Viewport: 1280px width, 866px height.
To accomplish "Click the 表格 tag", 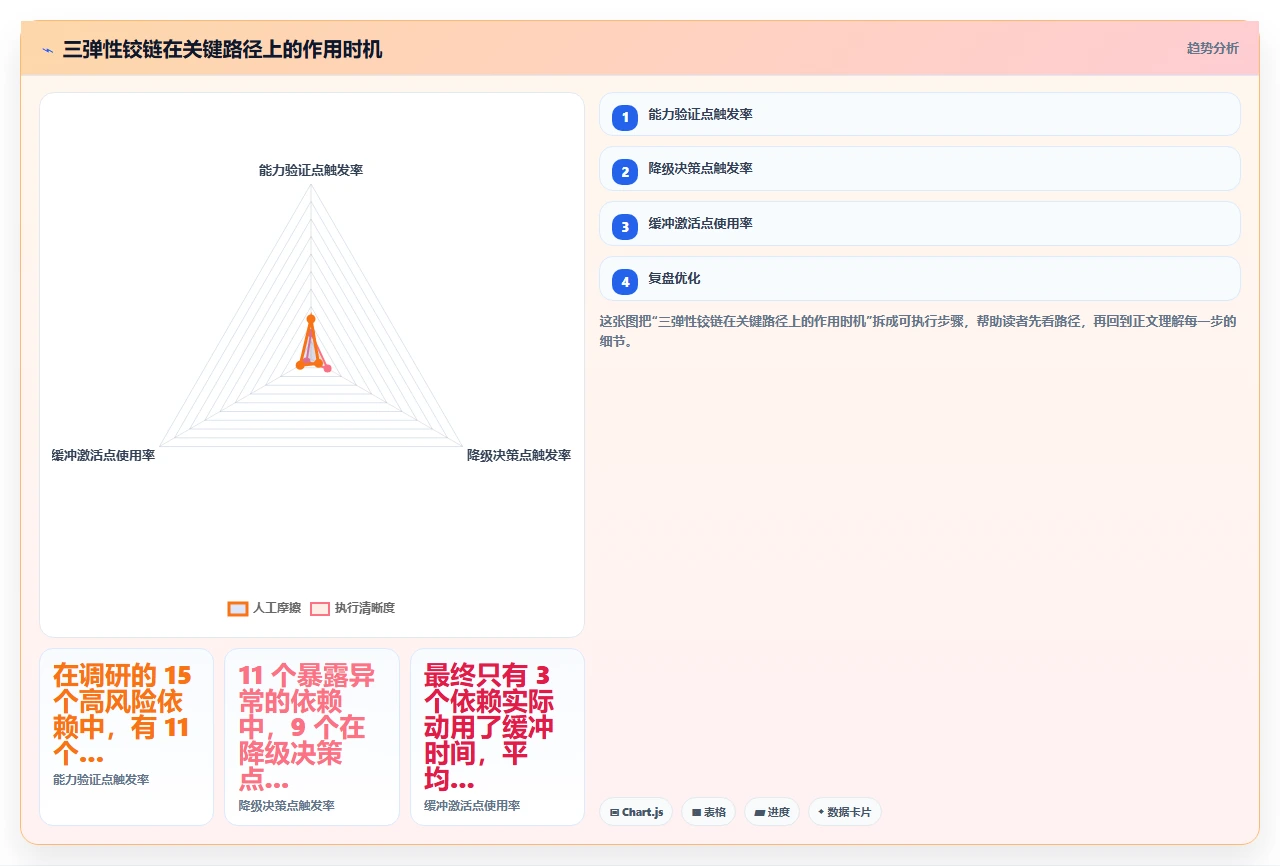I will (708, 812).
